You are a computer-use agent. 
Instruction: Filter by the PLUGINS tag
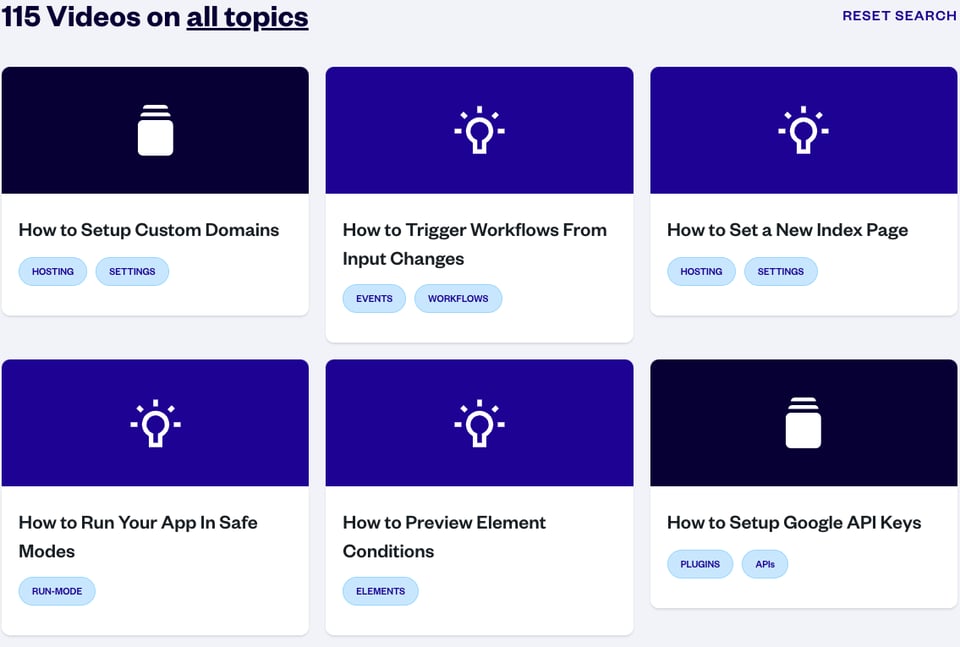[x=700, y=565]
